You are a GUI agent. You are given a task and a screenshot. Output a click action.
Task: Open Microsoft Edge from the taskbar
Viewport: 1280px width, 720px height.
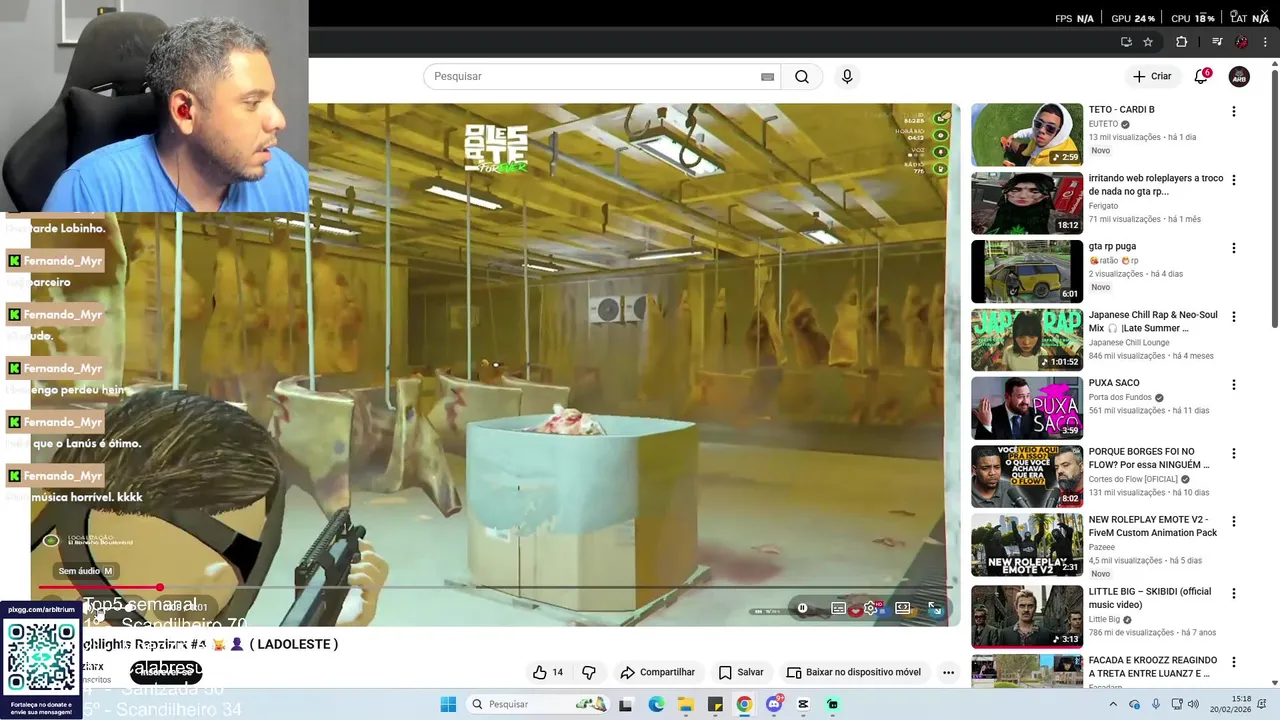click(656, 704)
